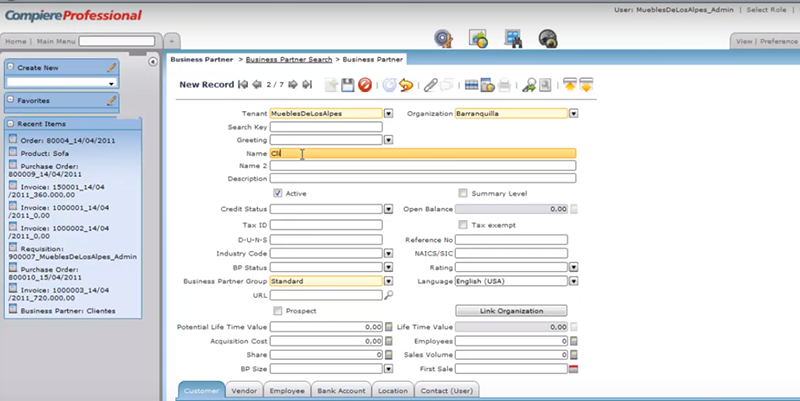Open the Bank Account tab
Screen dimensions: 800x401
pyautogui.click(x=341, y=390)
